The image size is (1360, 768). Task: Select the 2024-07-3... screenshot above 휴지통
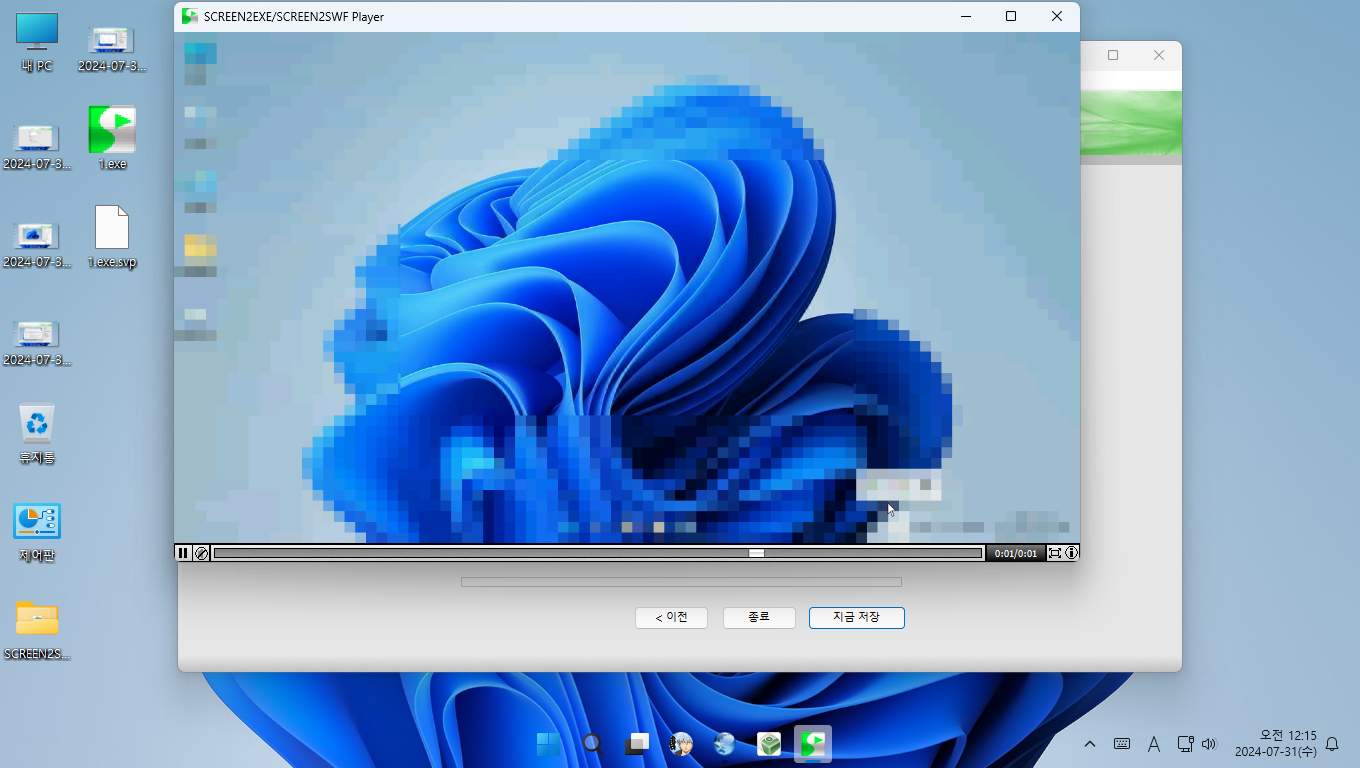(37, 342)
